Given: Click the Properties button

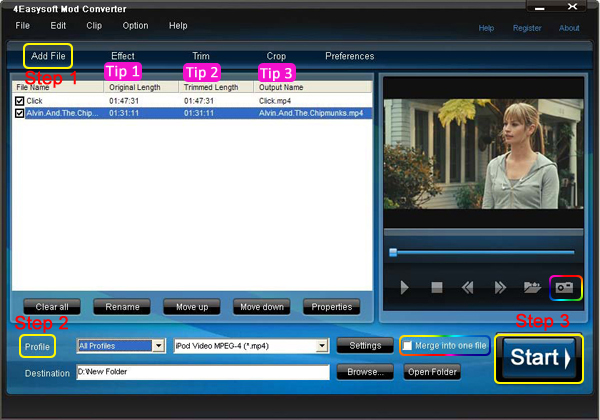Looking at the screenshot, I should coord(332,307).
